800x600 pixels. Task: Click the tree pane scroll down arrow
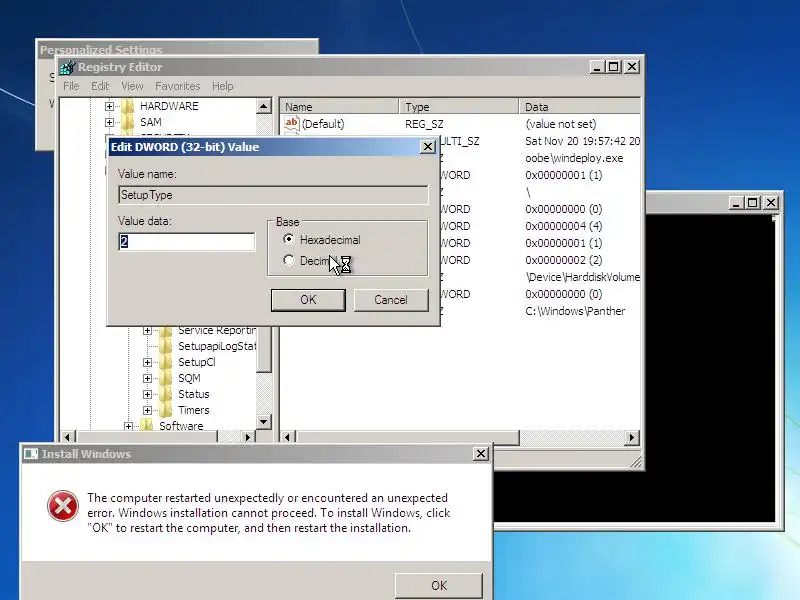click(264, 421)
